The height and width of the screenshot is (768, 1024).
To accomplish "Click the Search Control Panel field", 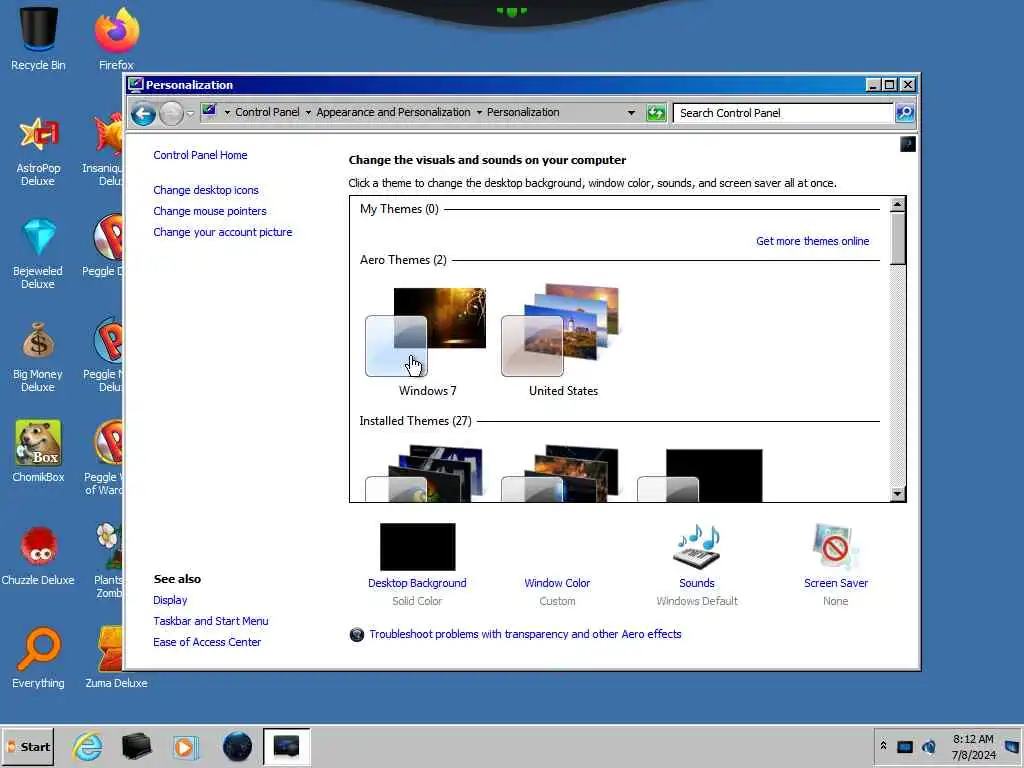I will (783, 113).
